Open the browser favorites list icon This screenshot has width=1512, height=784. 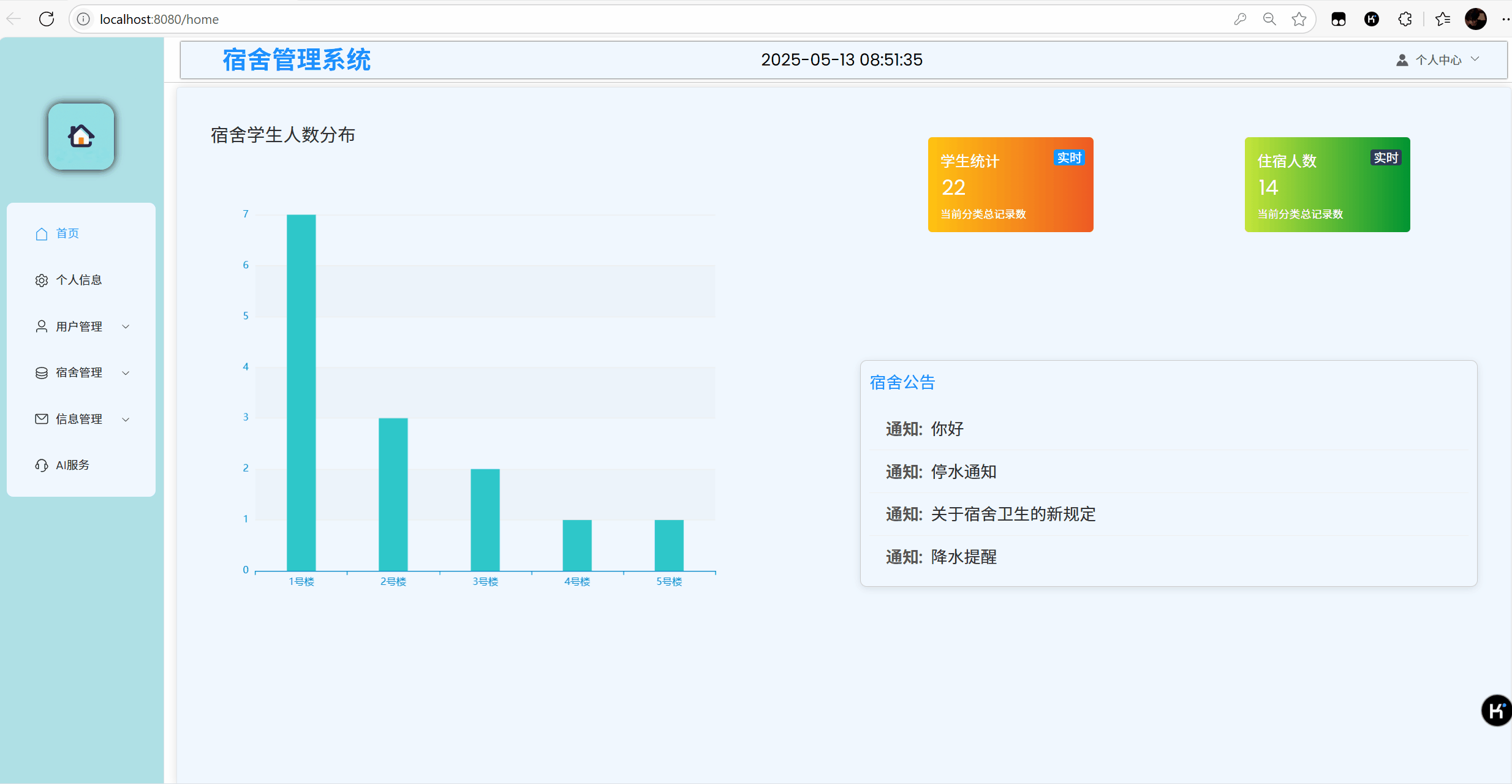(1443, 19)
